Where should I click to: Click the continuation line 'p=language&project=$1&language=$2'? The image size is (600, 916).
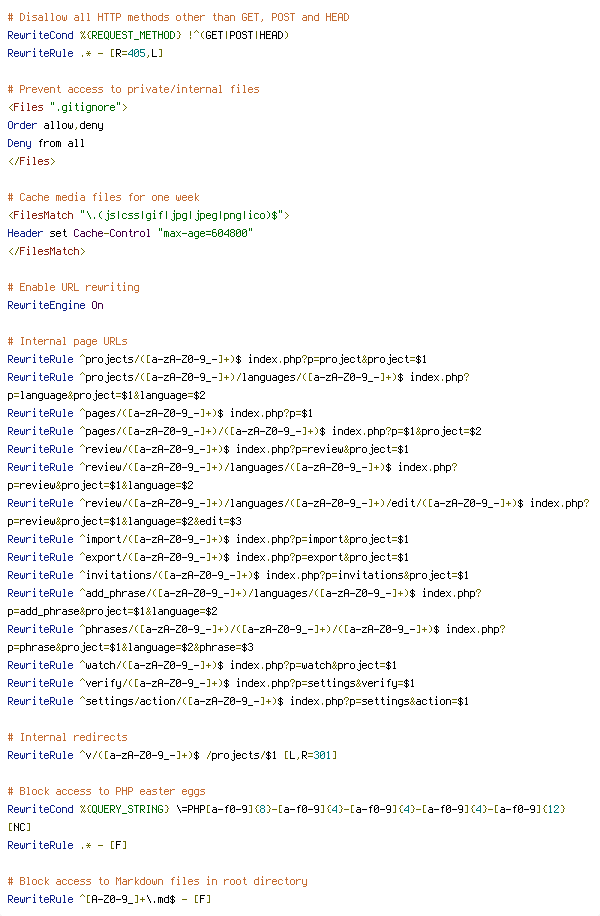tap(106, 395)
